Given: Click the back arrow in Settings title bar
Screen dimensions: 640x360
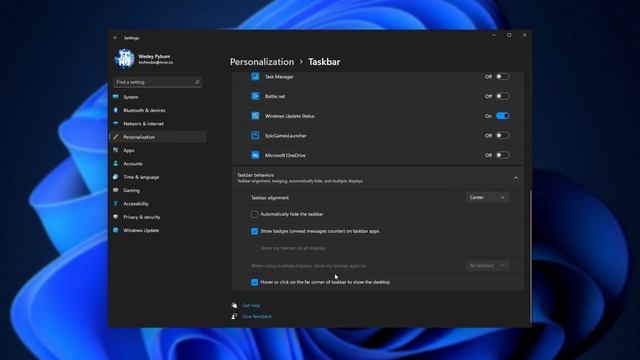Looking at the screenshot, I should (x=116, y=38).
